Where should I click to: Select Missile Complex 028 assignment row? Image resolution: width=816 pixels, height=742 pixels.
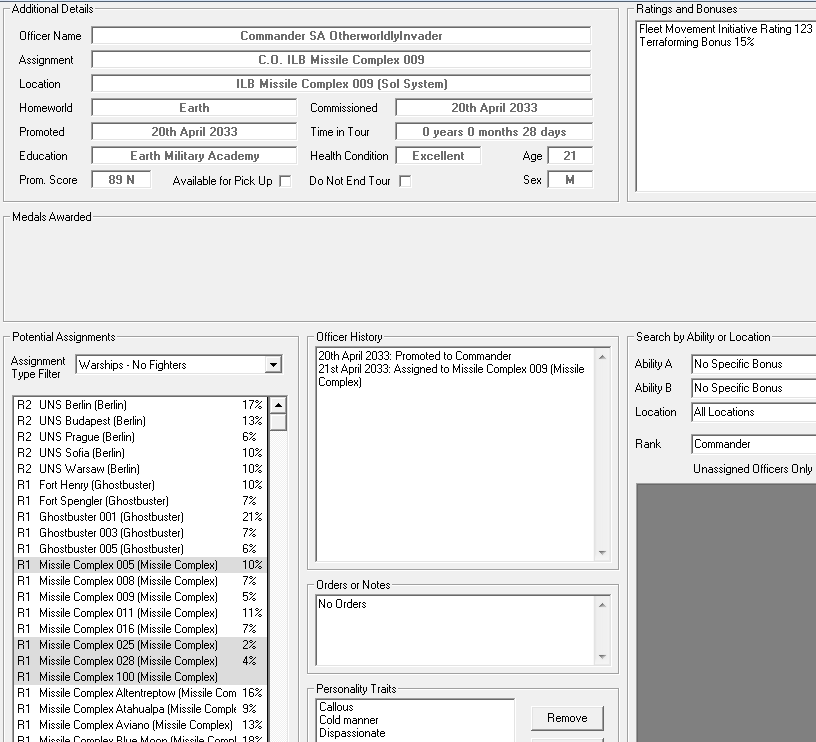pyautogui.click(x=140, y=661)
